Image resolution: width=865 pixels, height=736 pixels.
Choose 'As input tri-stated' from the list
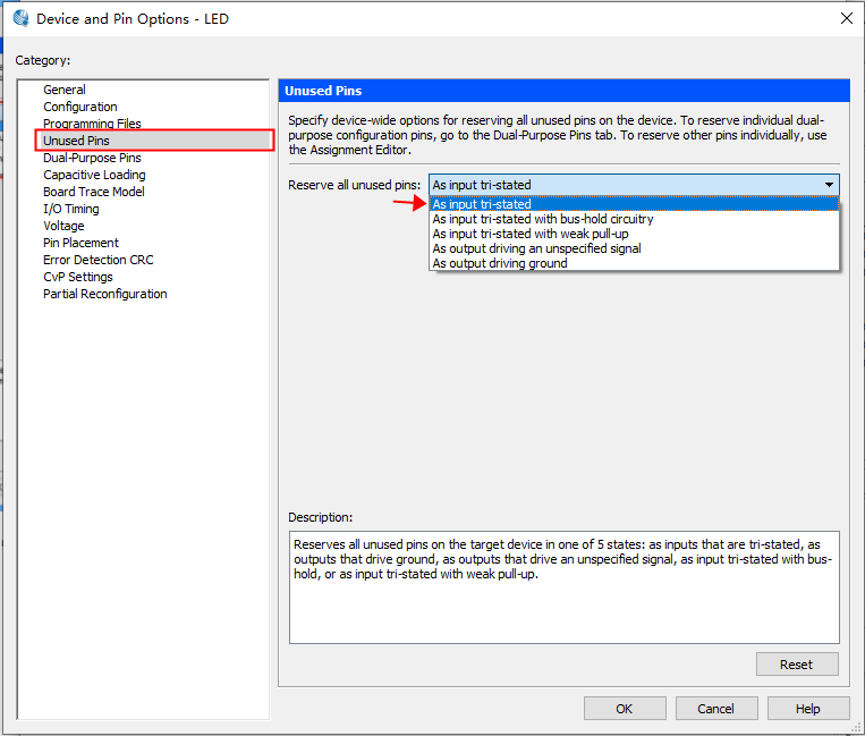click(482, 204)
